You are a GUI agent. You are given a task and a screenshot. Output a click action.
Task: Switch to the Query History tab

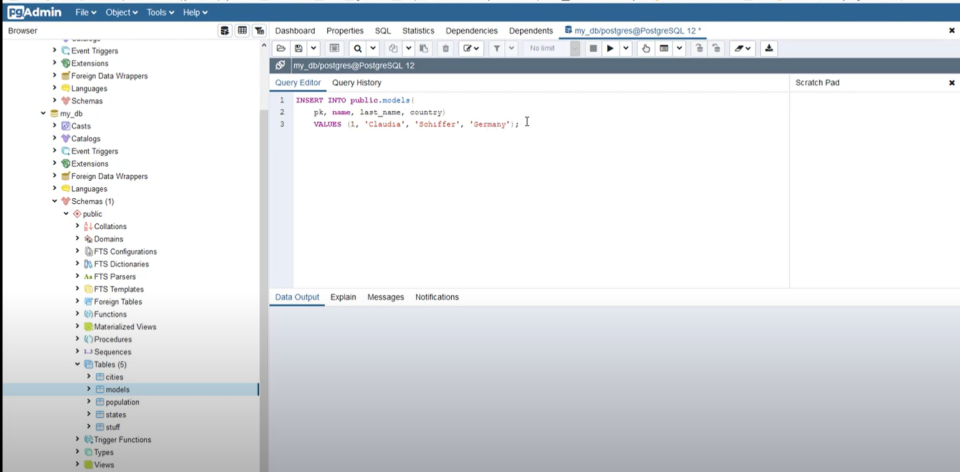356,83
